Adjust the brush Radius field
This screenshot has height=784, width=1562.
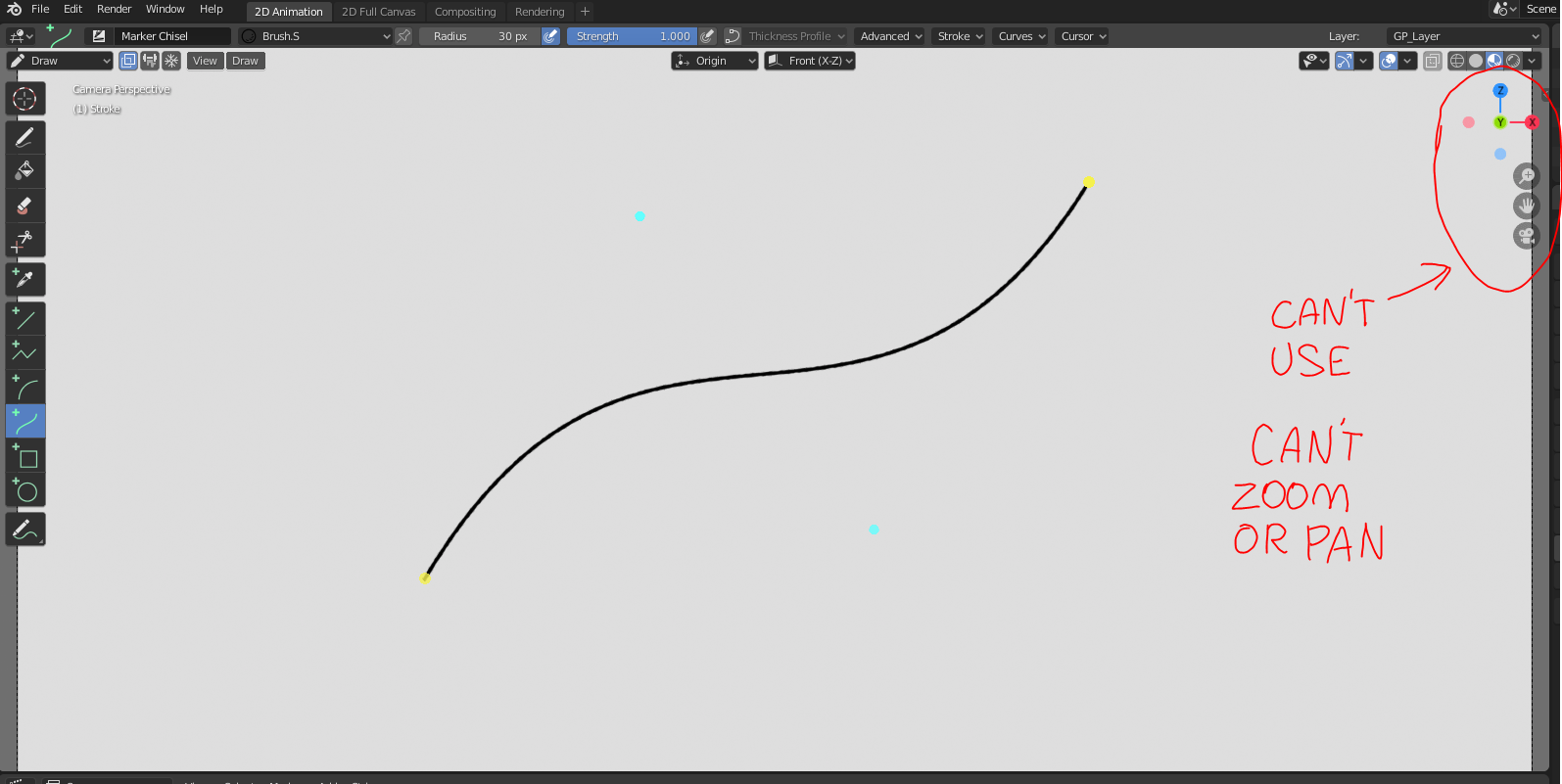pyautogui.click(x=480, y=36)
